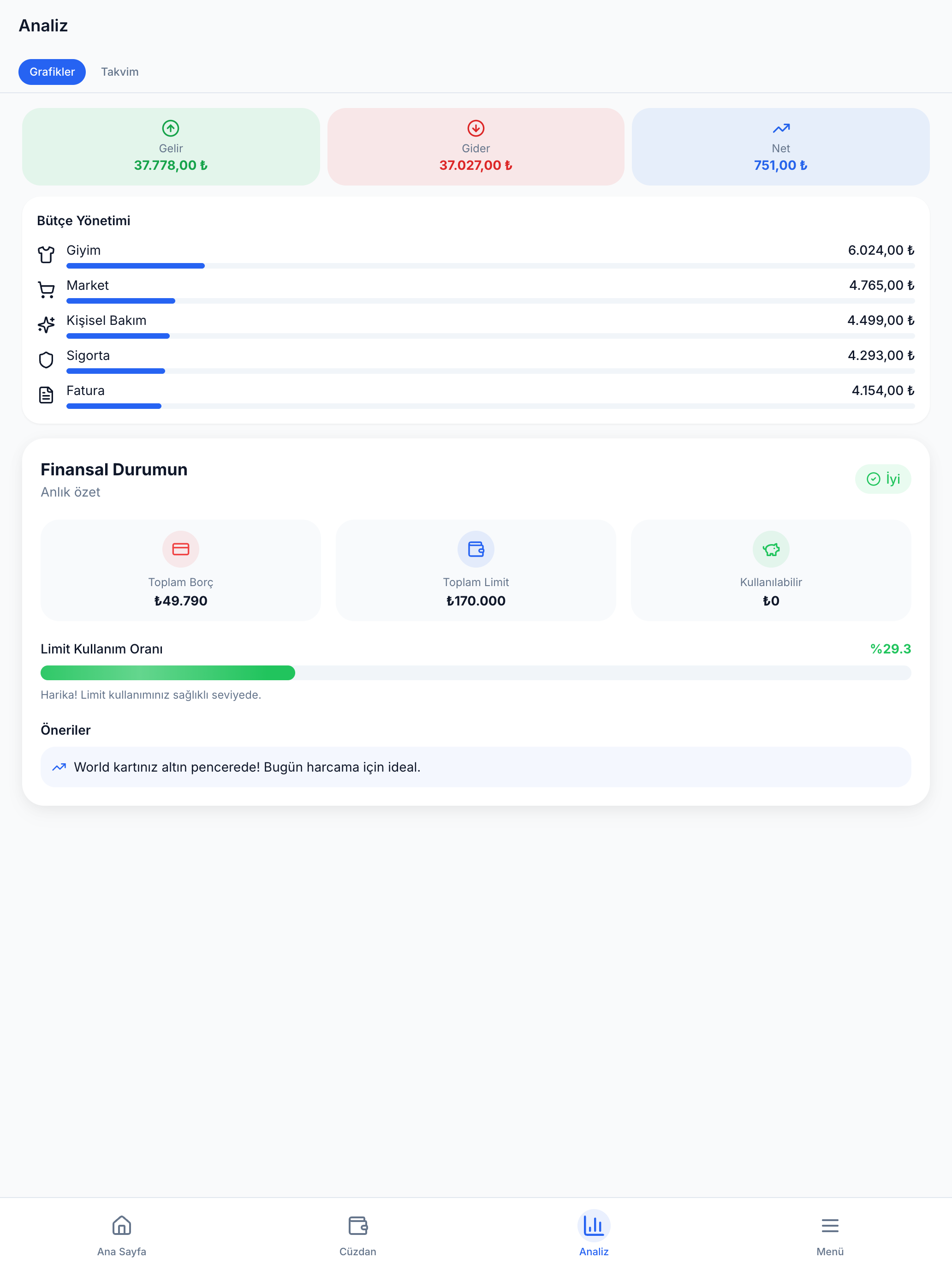Select the Giyim category label
Viewport: 952px width, 1270px height.
pyautogui.click(x=84, y=250)
